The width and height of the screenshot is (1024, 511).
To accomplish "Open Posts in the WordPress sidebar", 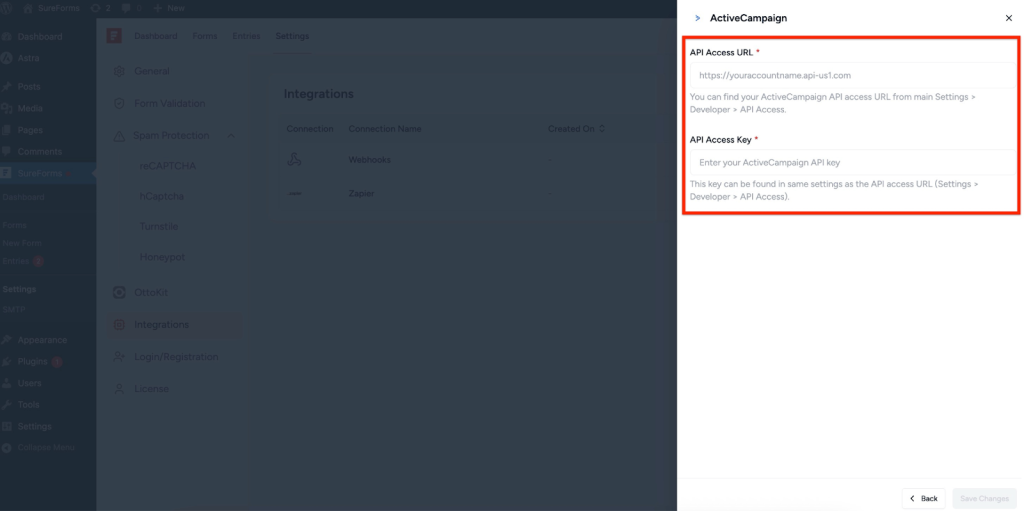I will [x=29, y=87].
